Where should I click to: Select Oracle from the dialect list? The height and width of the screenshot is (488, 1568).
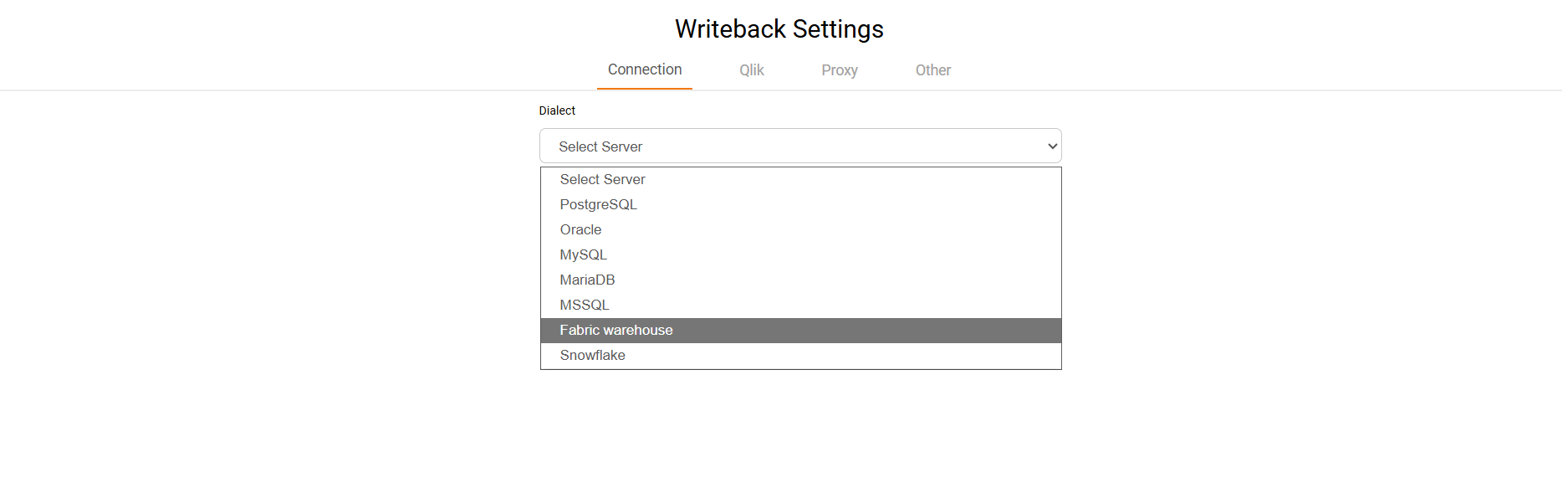580,229
